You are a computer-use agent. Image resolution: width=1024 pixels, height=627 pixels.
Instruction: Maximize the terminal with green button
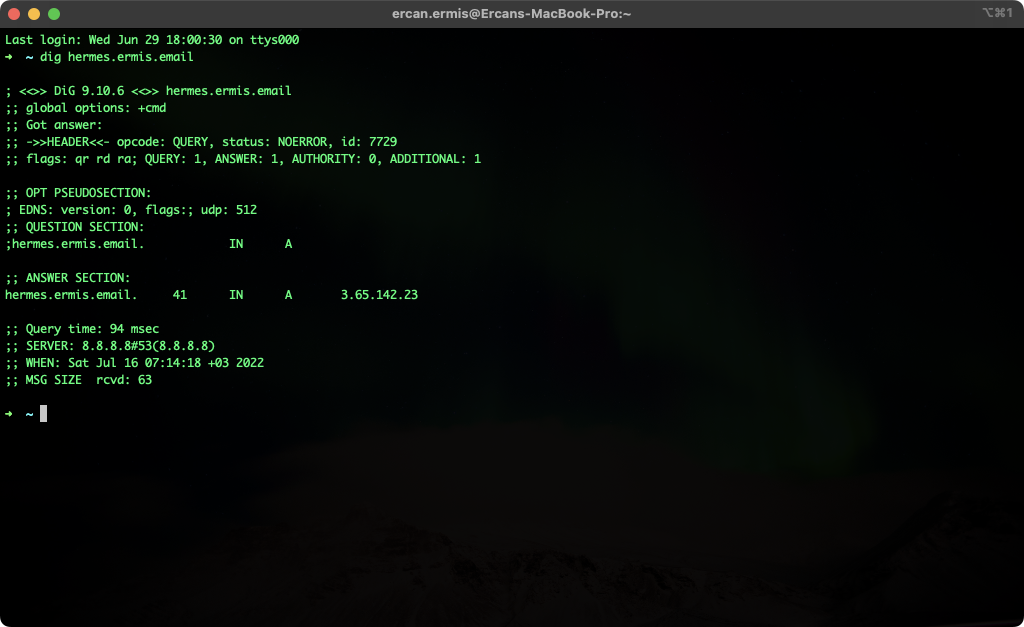[54, 14]
